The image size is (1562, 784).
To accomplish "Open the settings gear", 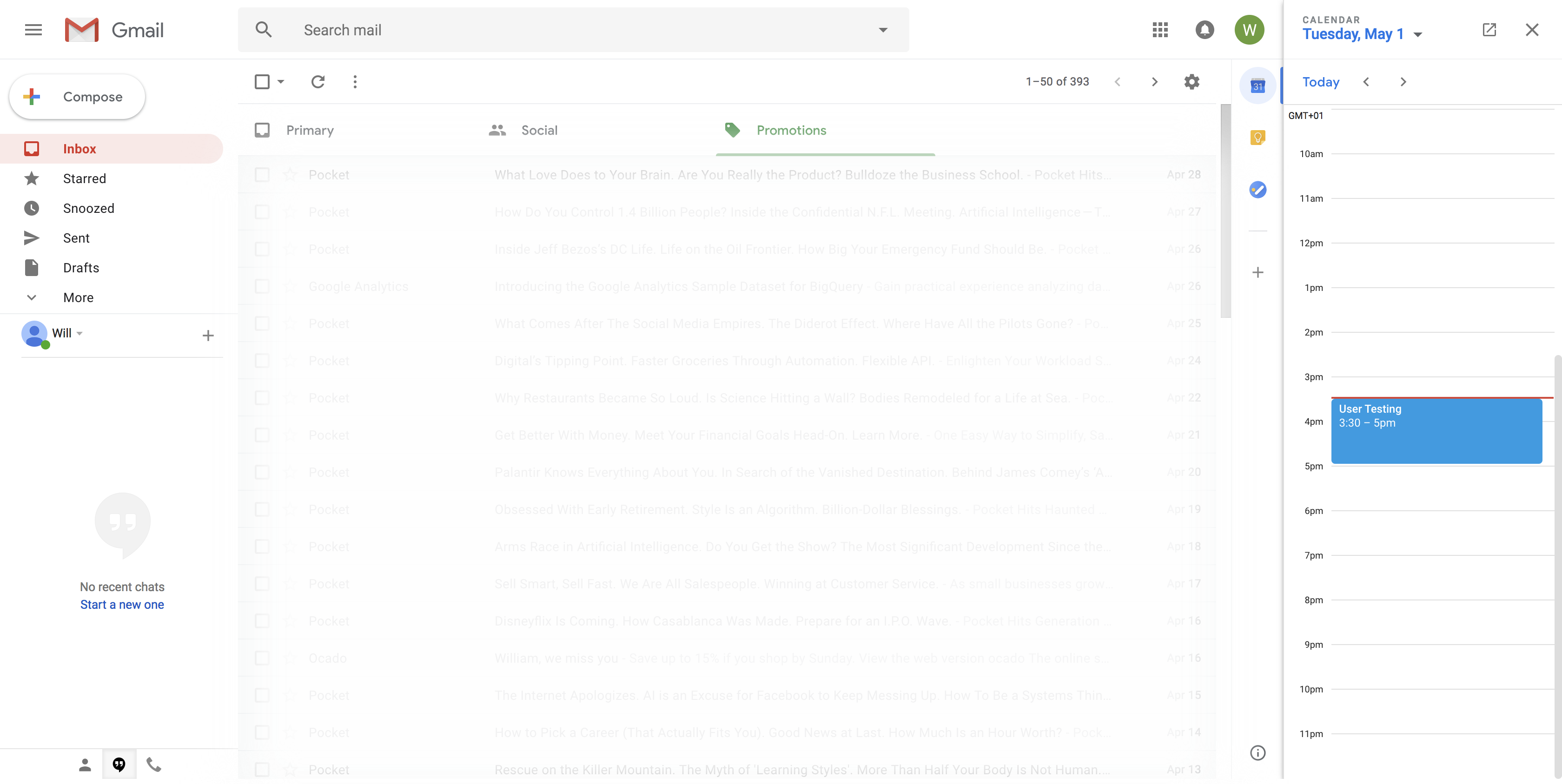I will [1191, 82].
